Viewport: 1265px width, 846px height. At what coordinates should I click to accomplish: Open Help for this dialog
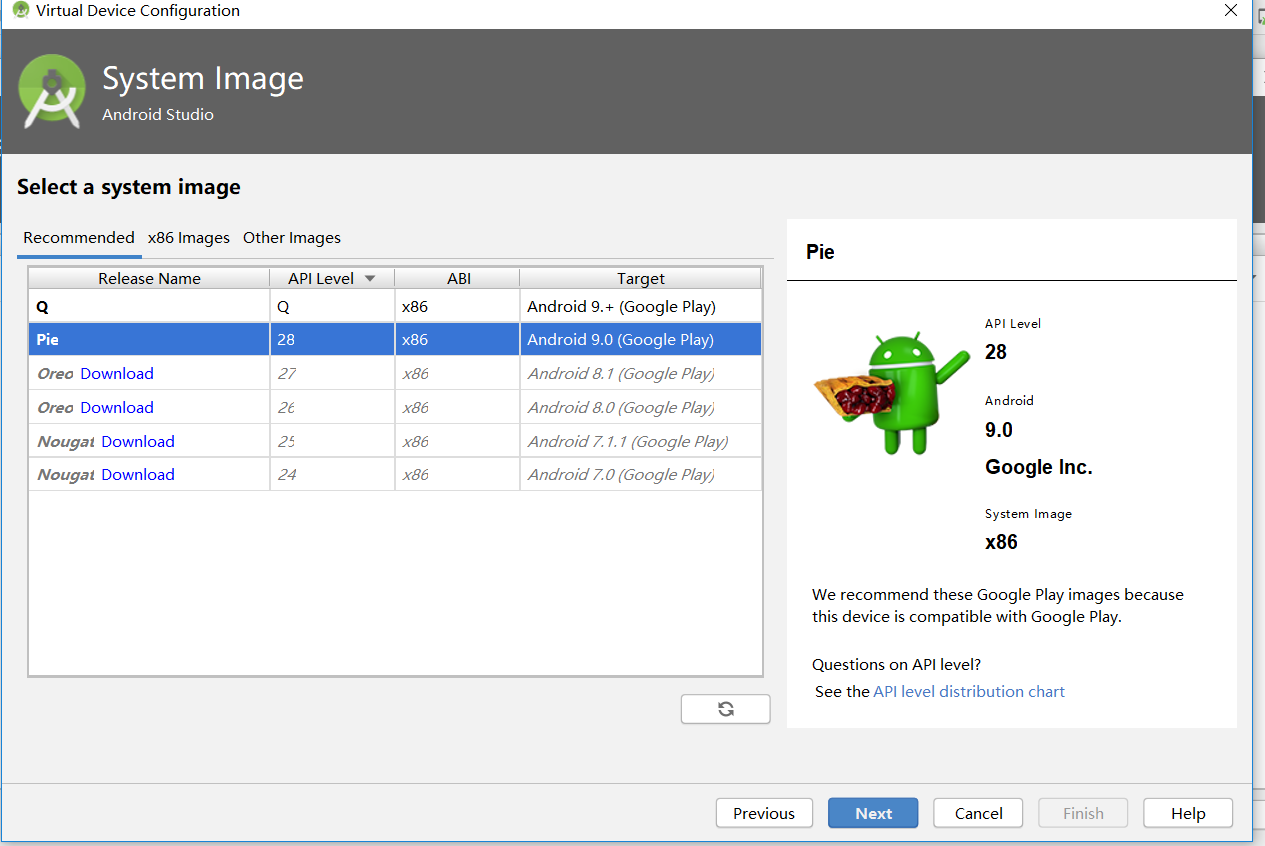[1188, 813]
